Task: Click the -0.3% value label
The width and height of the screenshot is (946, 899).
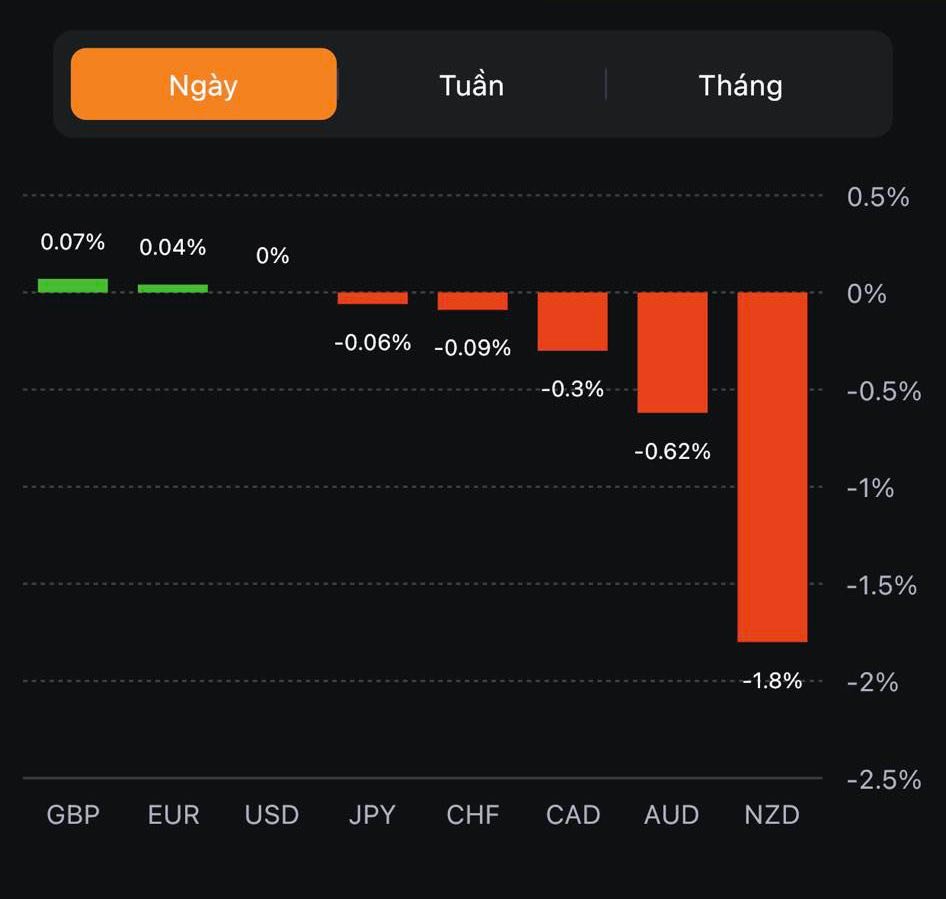Action: click(572, 390)
